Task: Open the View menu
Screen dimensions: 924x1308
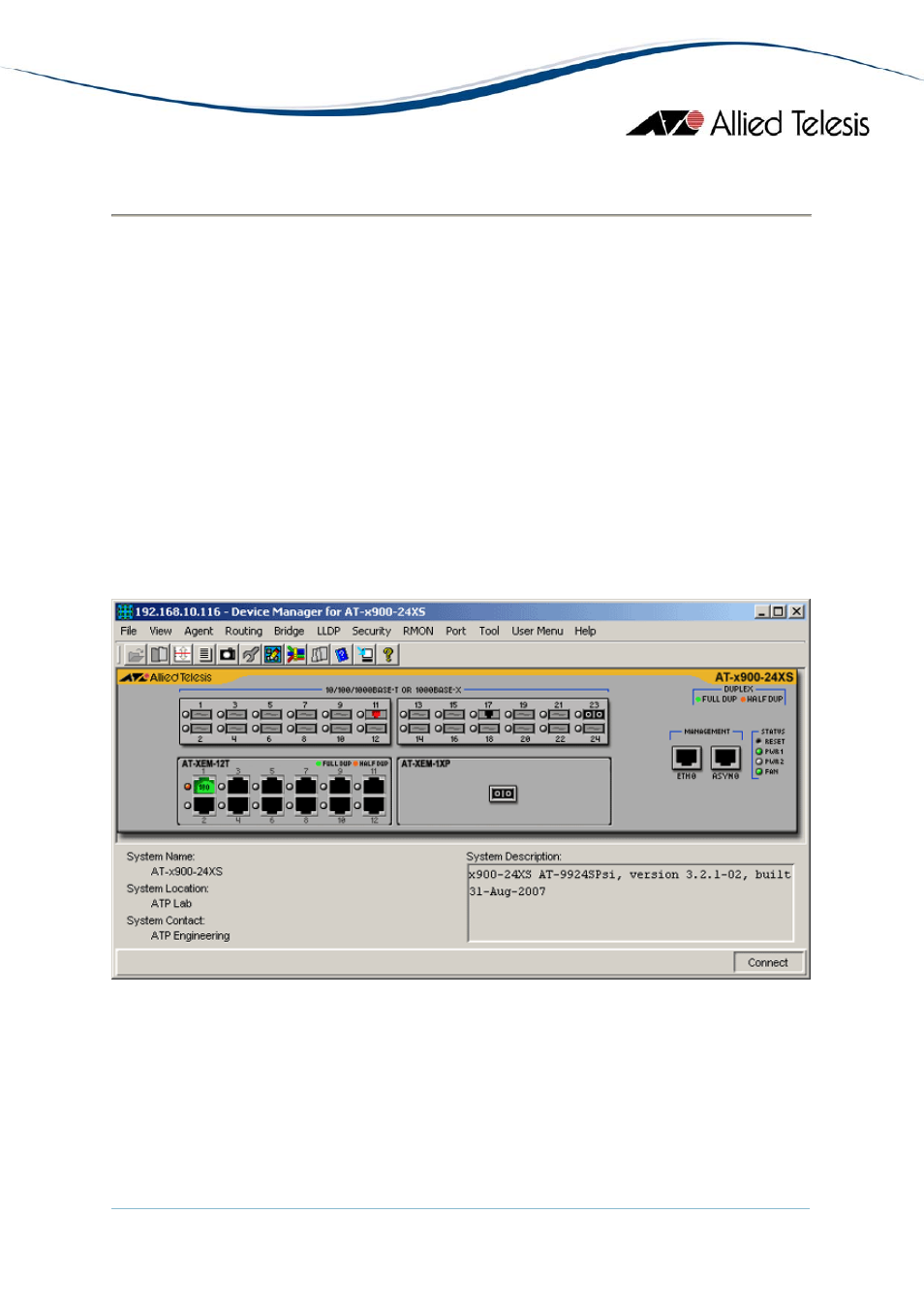Action: coord(161,631)
